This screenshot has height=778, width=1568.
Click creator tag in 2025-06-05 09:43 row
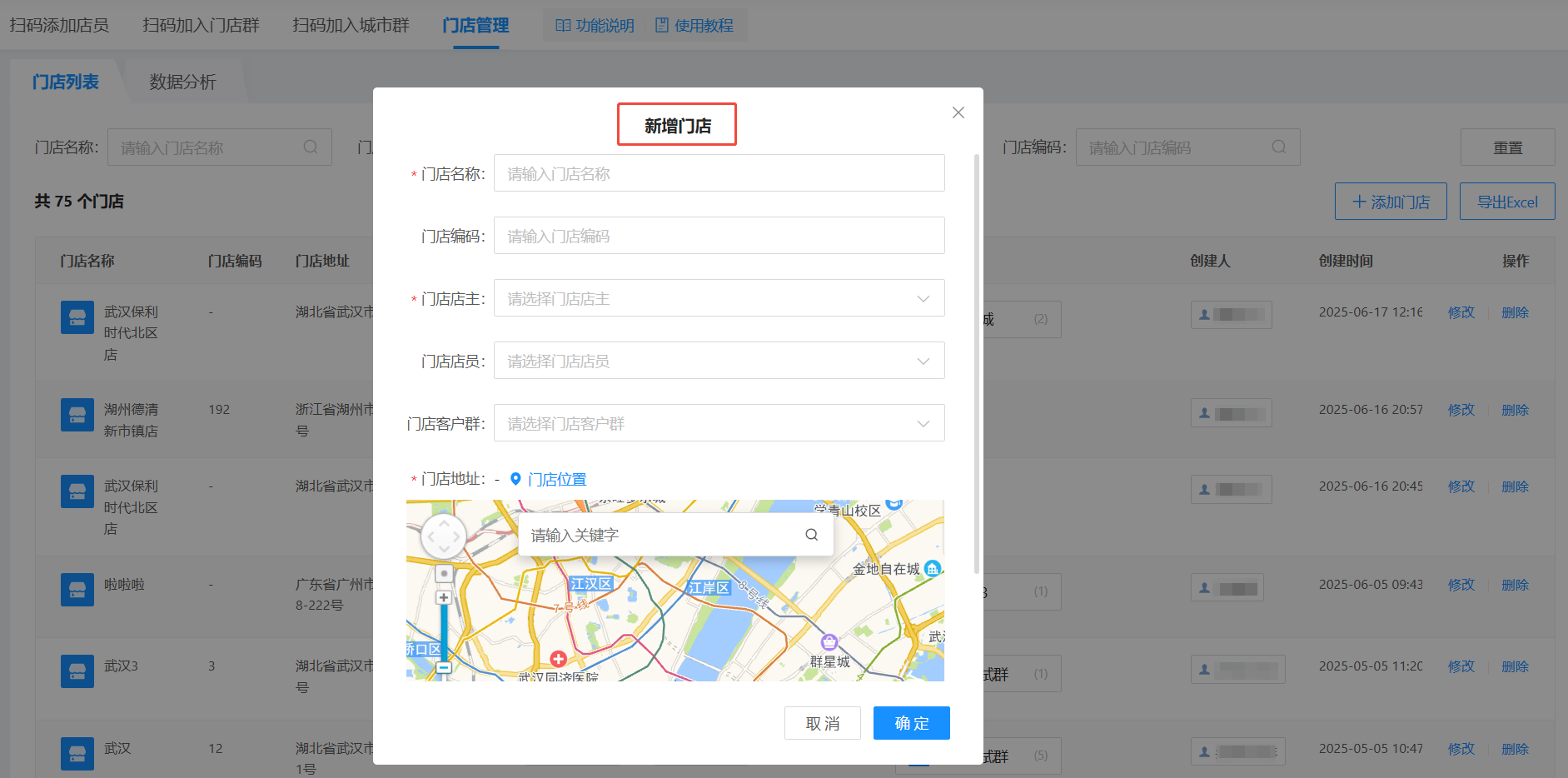pyautogui.click(x=1227, y=588)
